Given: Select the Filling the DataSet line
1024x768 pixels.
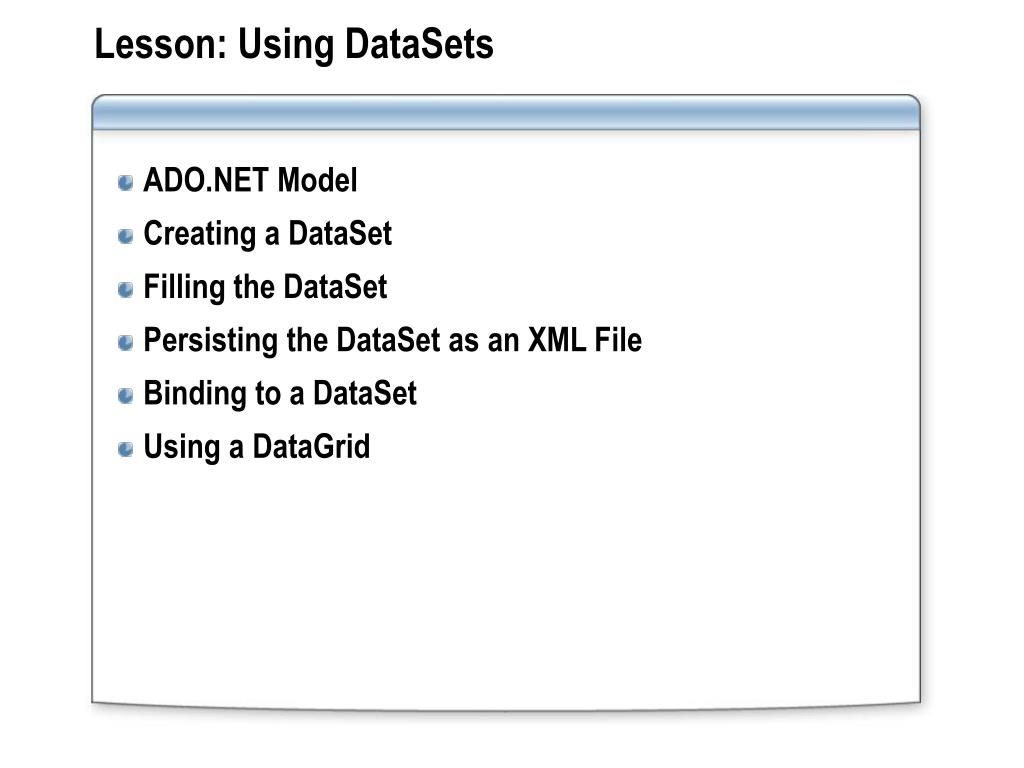Looking at the screenshot, I should (265, 288).
